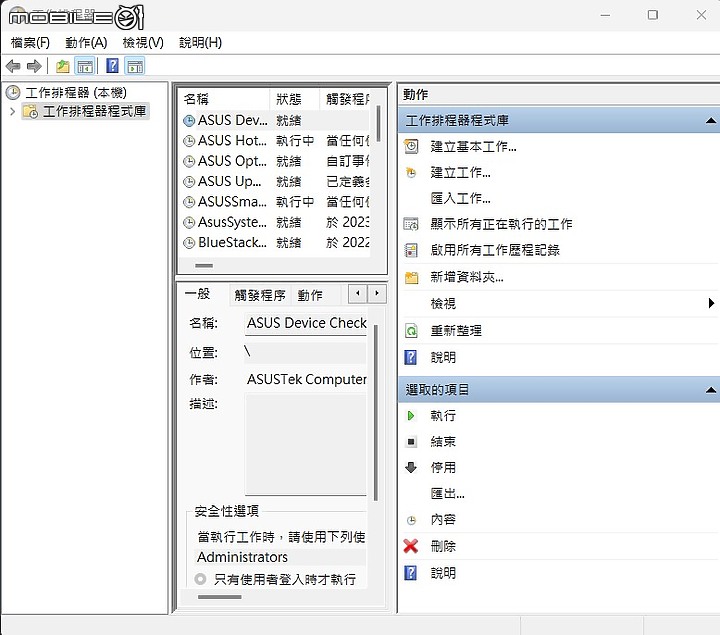Click the 建立工作 icon
This screenshot has width=720, height=635.
point(411,173)
